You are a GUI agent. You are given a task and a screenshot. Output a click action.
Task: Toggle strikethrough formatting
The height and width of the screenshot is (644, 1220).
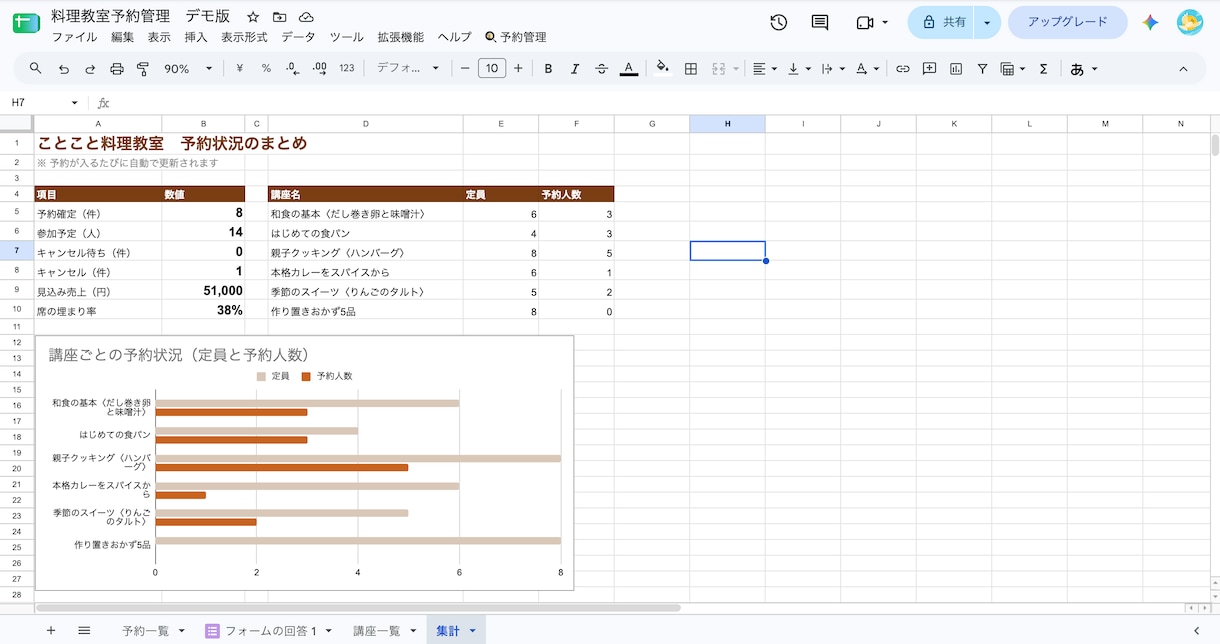[601, 69]
